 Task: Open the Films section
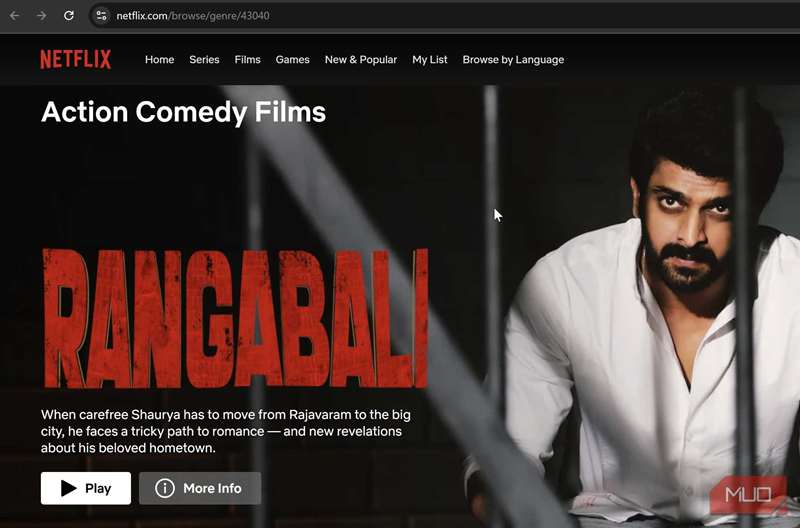point(247,60)
